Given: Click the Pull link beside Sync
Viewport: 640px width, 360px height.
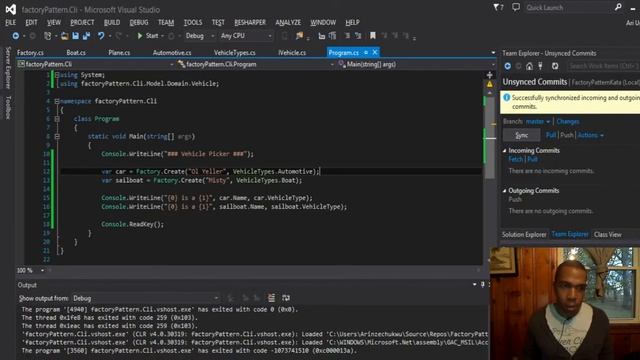Looking at the screenshot, I should click(x=551, y=135).
